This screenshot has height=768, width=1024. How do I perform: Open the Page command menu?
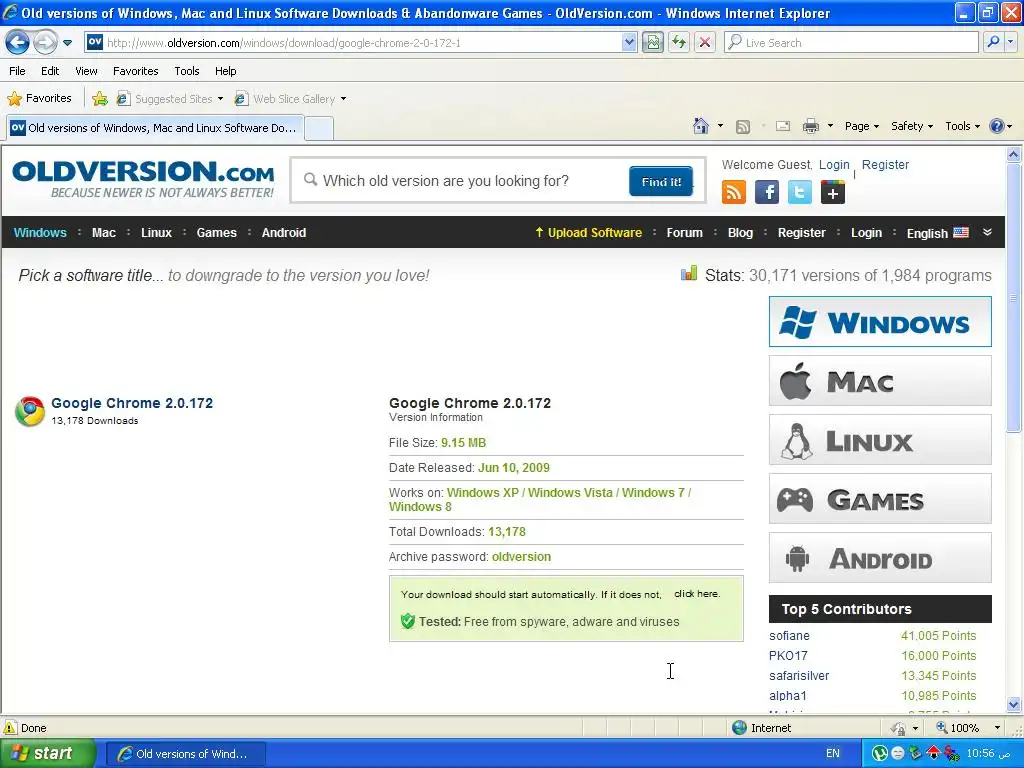(x=861, y=127)
